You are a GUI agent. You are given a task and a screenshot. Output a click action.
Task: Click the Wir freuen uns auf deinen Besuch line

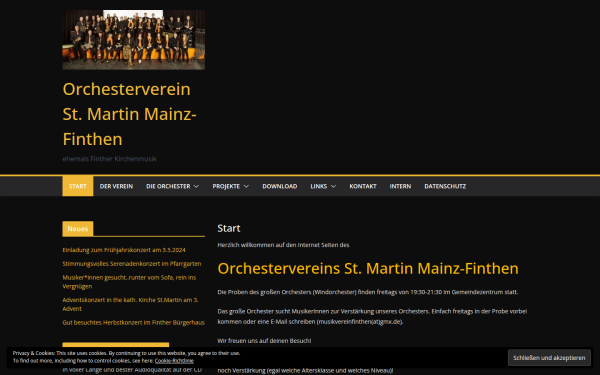click(264, 341)
